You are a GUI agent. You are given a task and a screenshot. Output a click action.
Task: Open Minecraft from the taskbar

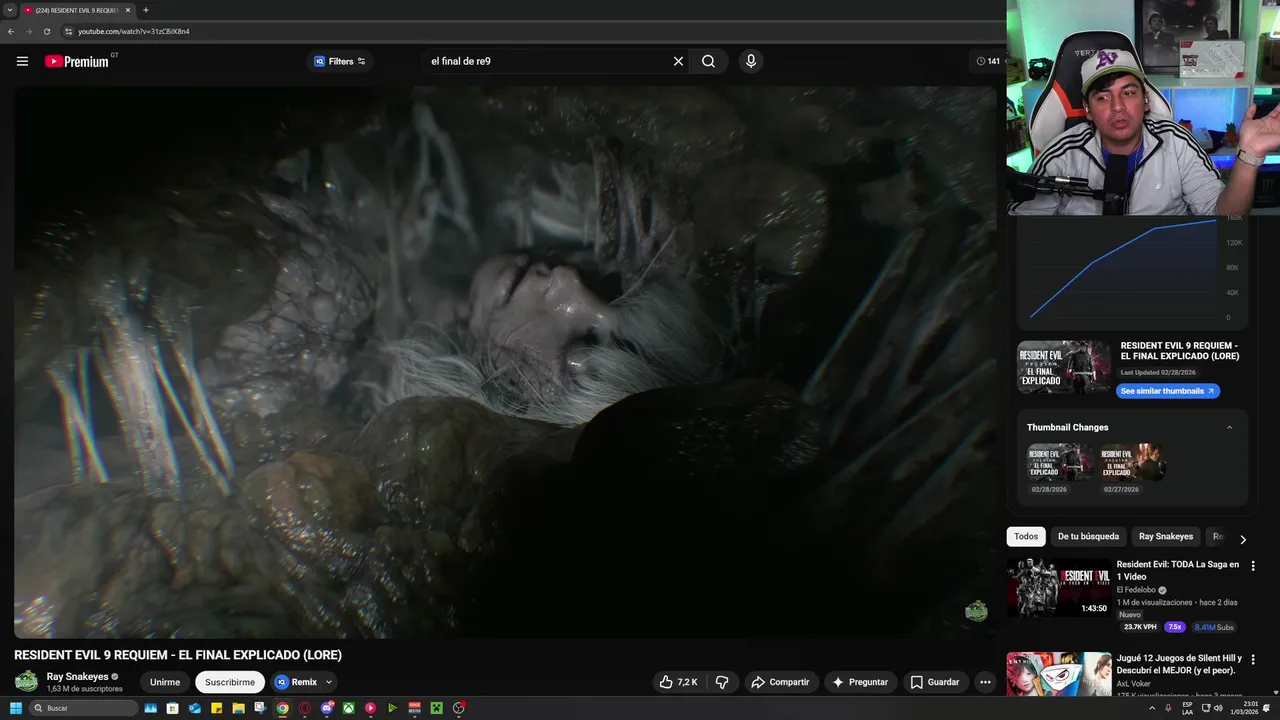437,708
